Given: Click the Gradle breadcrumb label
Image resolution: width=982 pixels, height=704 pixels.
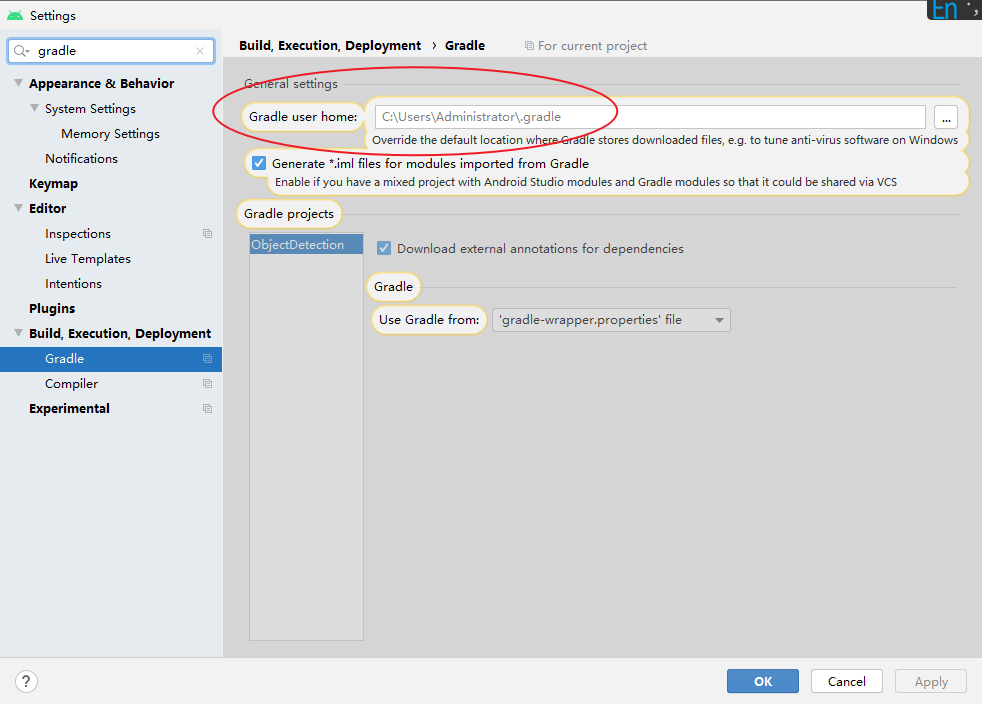Looking at the screenshot, I should pyautogui.click(x=465, y=46).
